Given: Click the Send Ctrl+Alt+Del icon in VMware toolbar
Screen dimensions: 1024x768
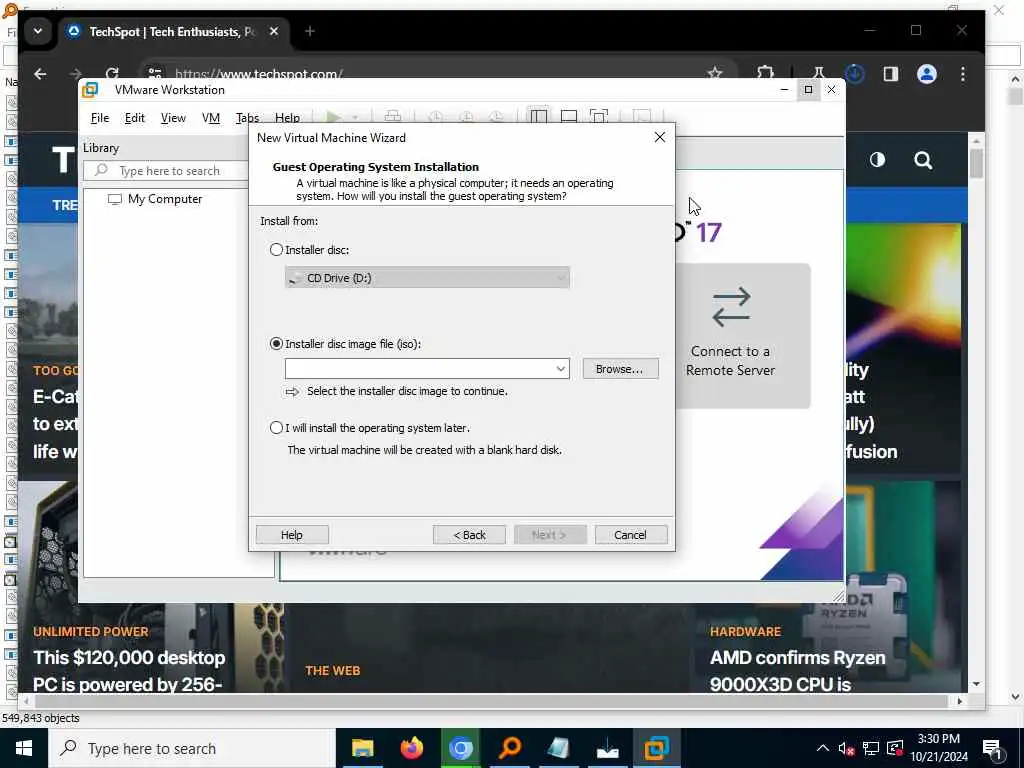Looking at the screenshot, I should click(392, 117).
